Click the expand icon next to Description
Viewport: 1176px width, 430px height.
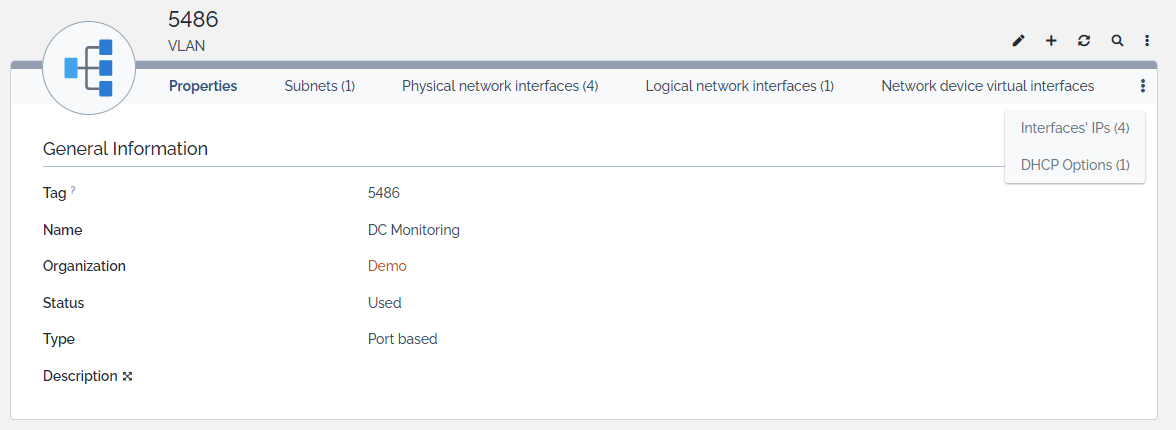pyautogui.click(x=127, y=377)
